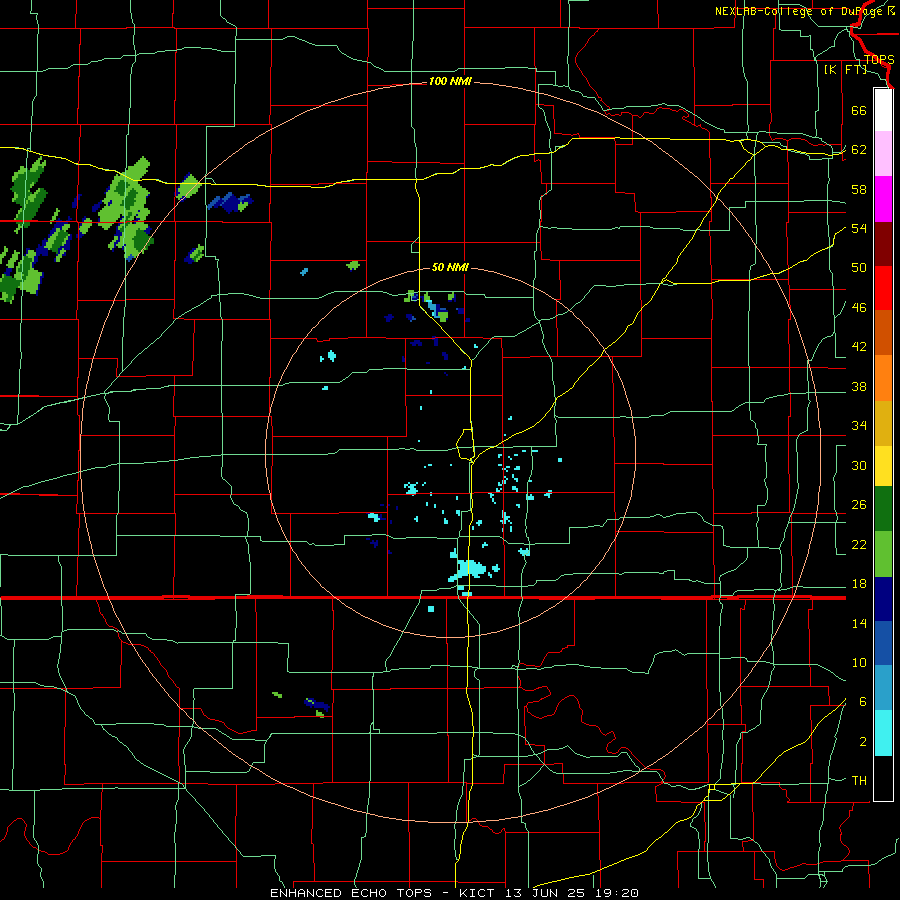Select the white legend color segment

(883, 110)
